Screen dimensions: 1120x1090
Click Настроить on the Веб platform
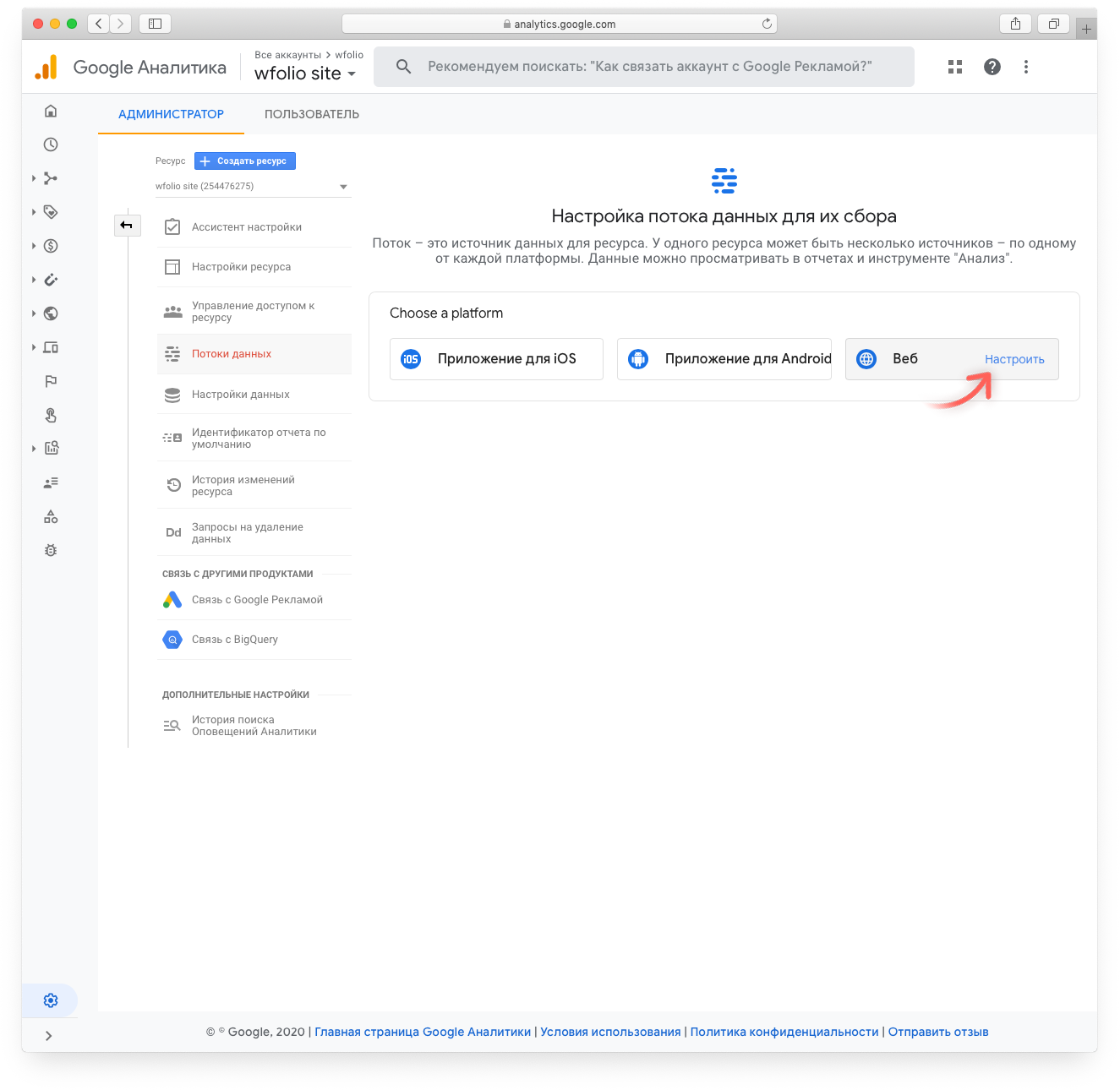pos(1014,359)
